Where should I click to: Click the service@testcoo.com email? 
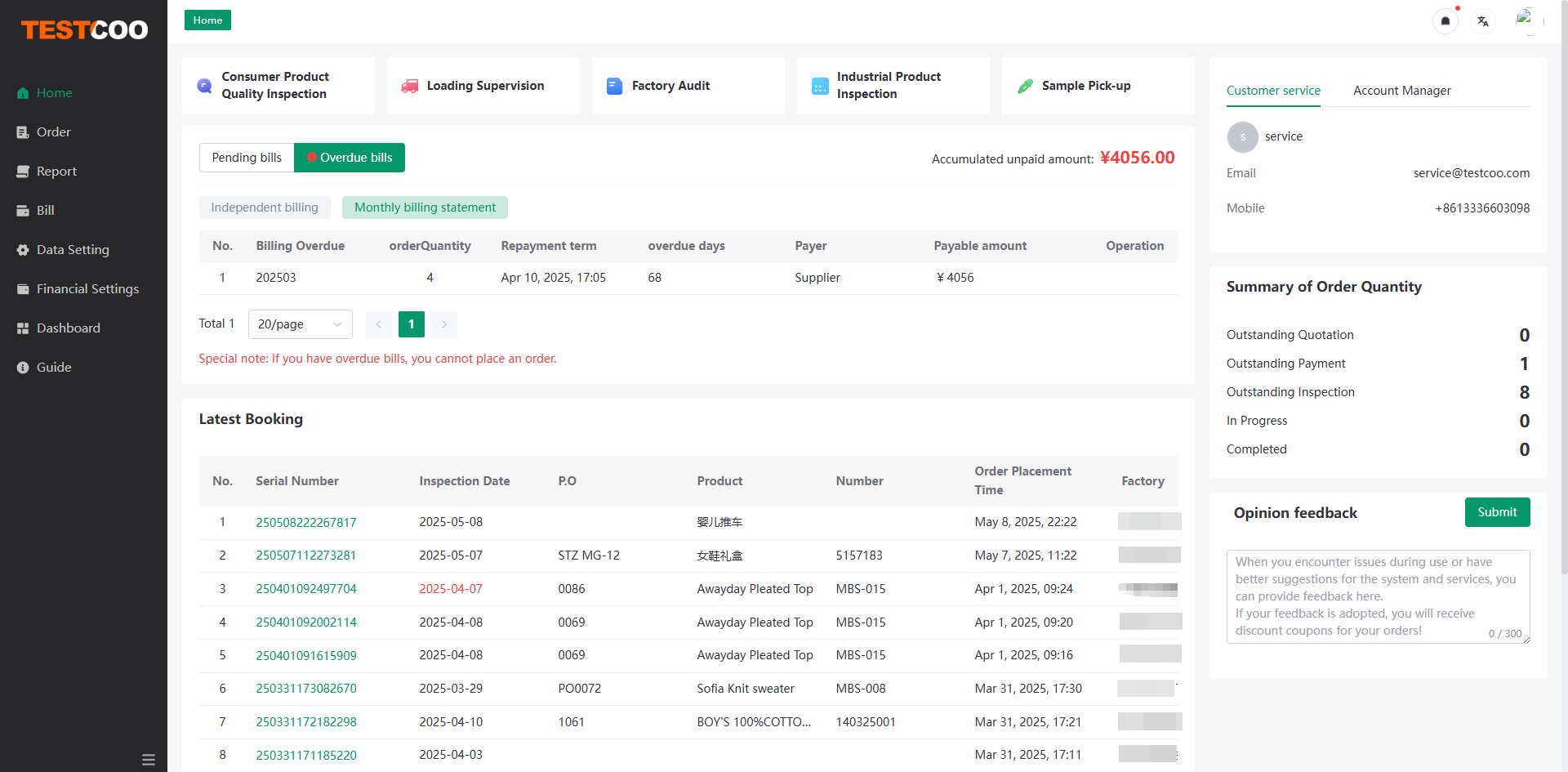point(1472,173)
